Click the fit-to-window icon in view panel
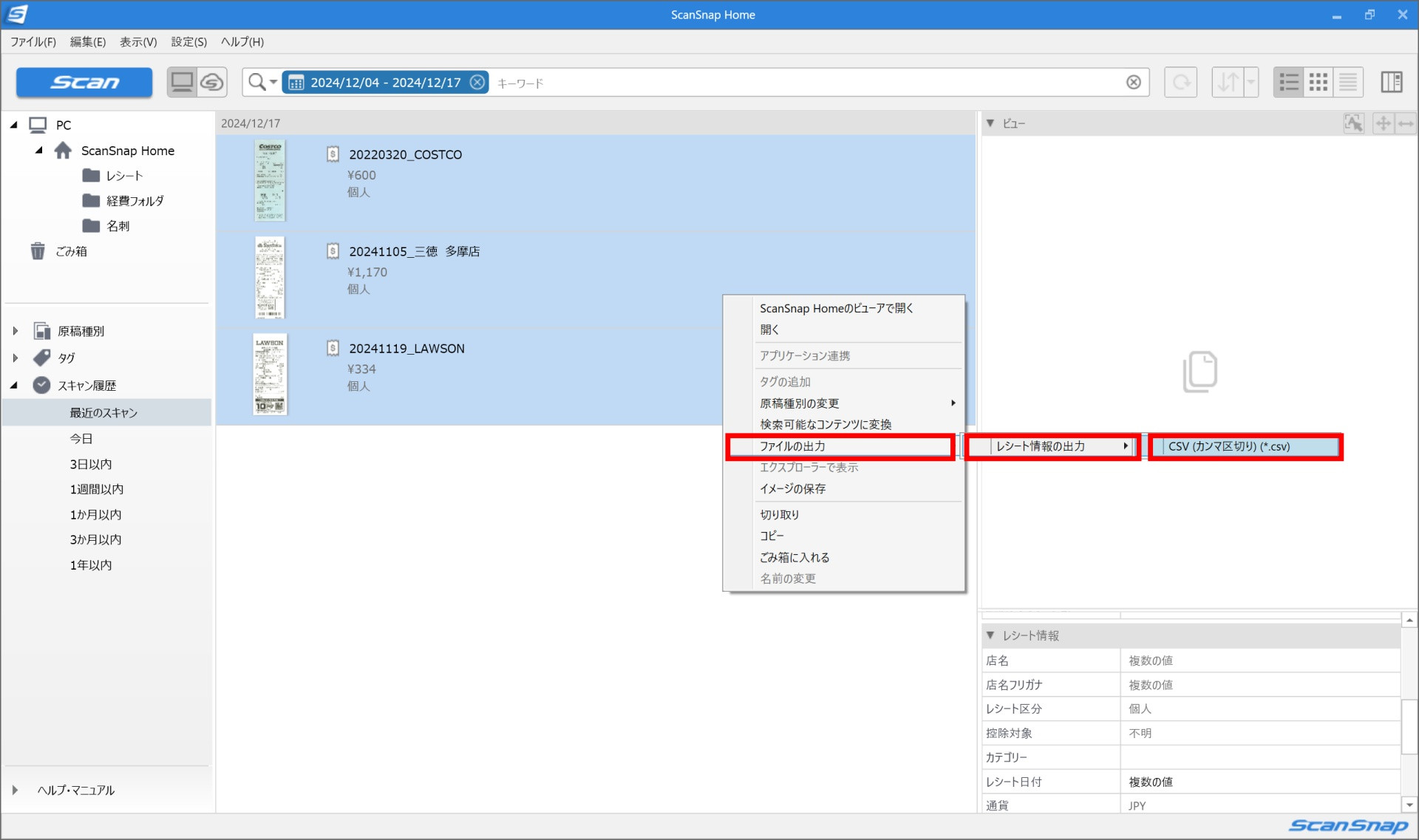The height and width of the screenshot is (840, 1419). point(1383,123)
